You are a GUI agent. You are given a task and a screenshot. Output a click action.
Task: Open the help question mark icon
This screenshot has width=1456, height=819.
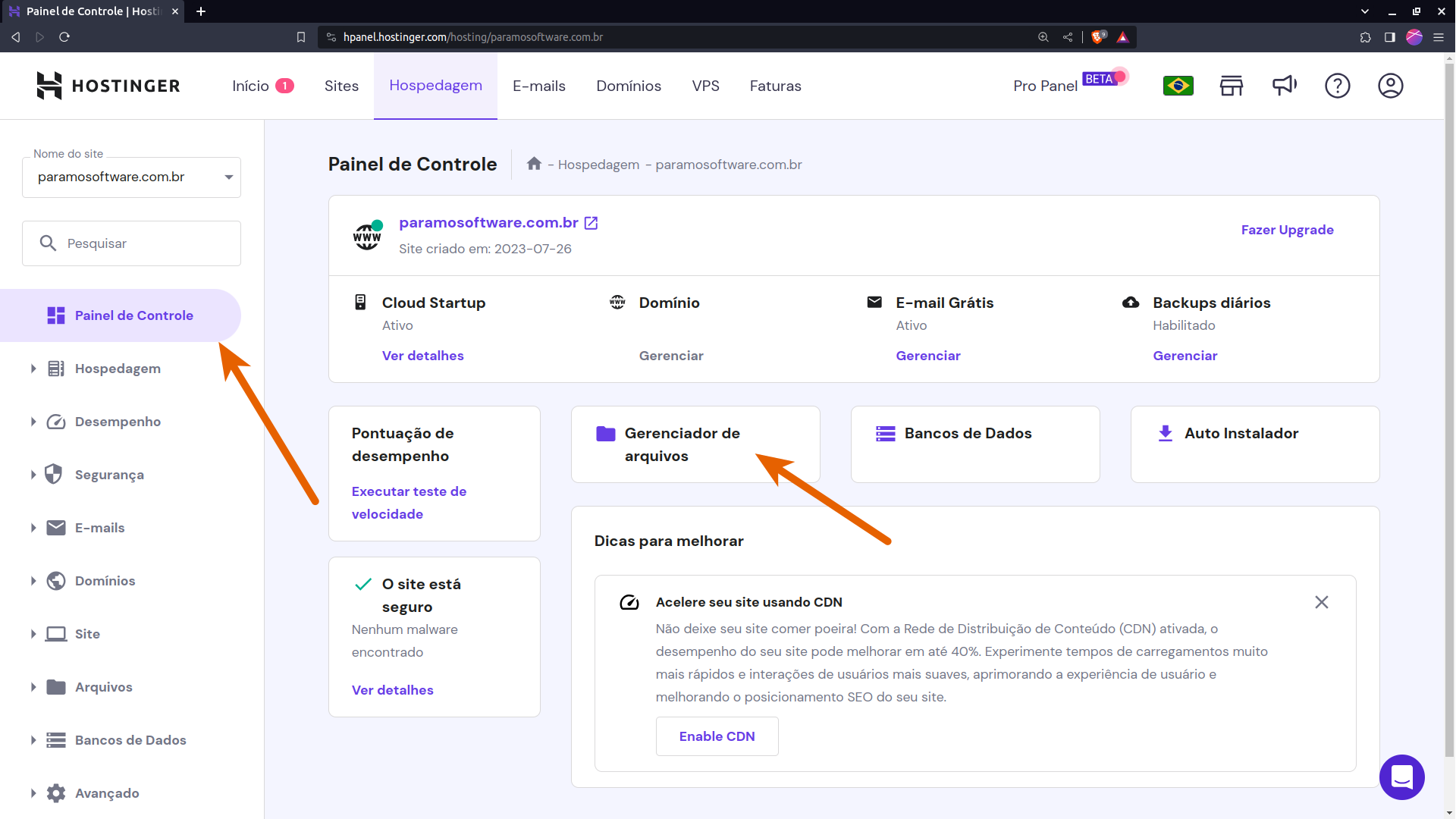click(1337, 86)
